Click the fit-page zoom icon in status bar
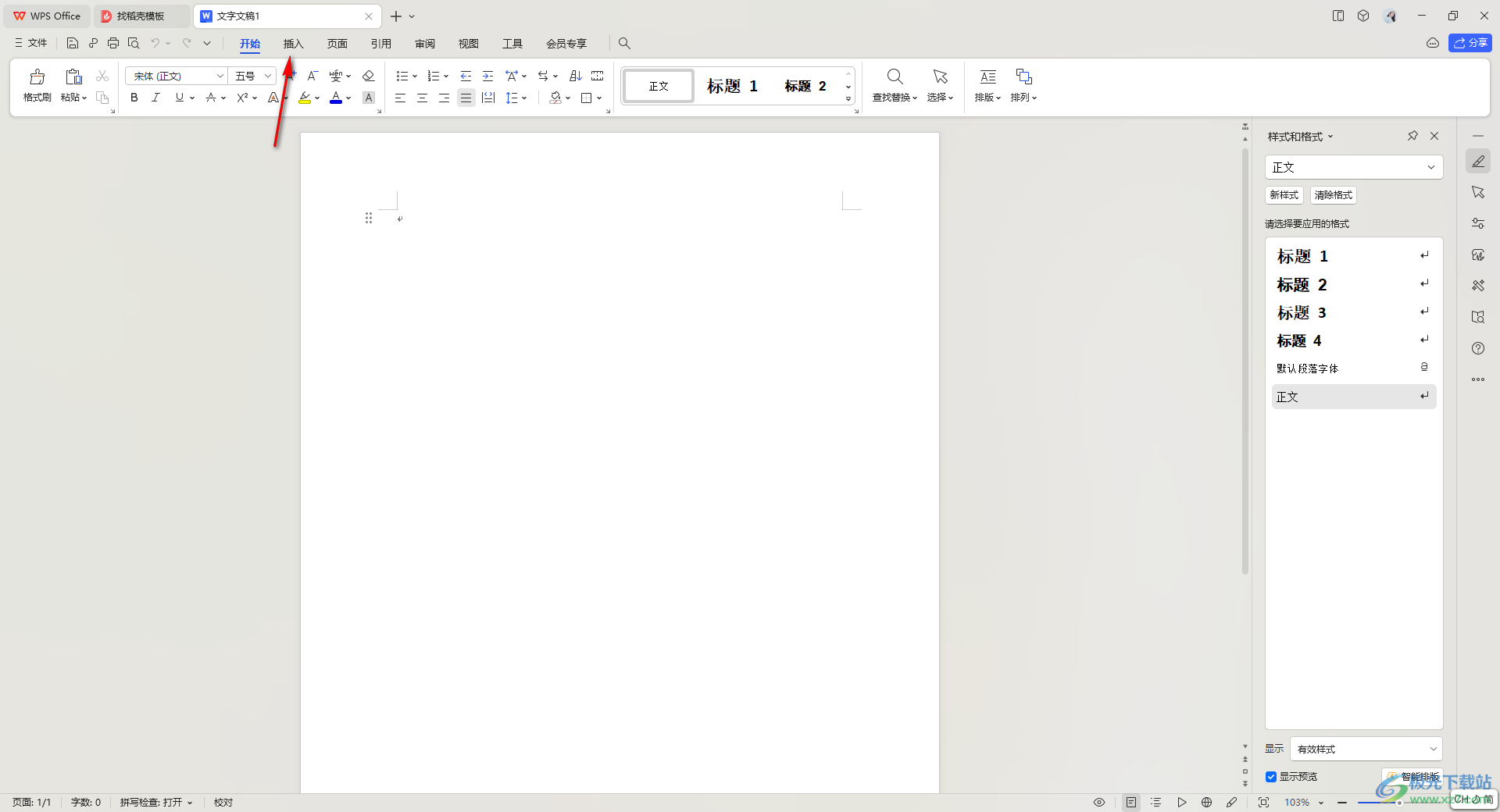Viewport: 1500px width, 812px height. pos(1263,802)
